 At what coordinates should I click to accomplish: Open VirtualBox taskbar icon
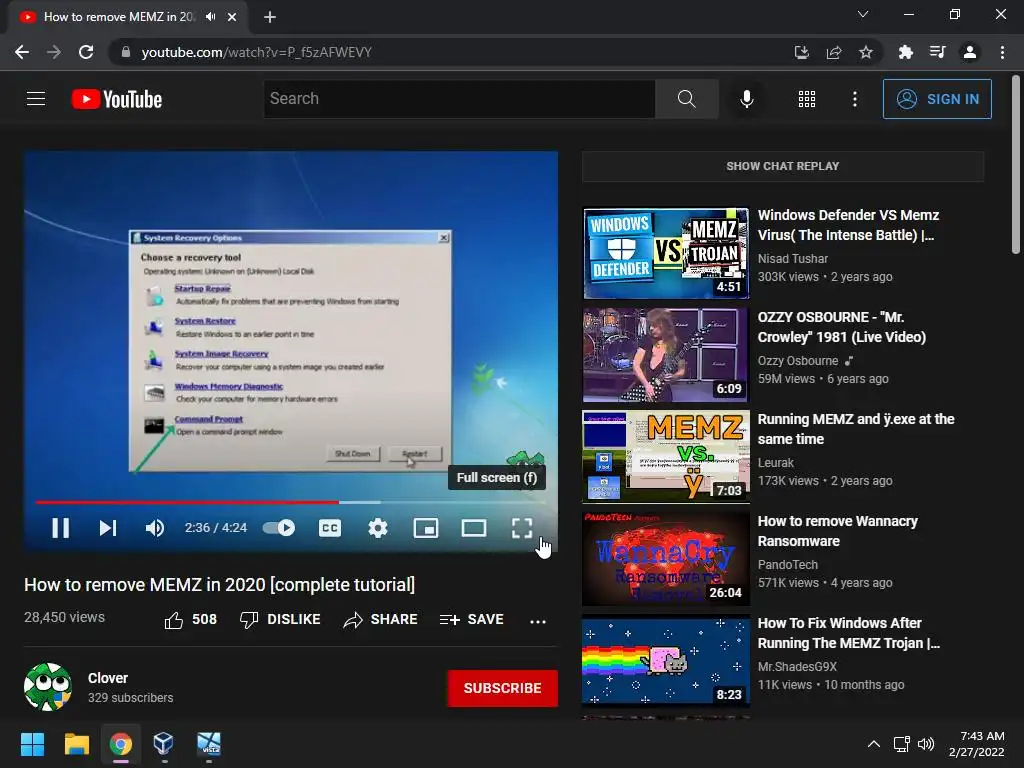pyautogui.click(x=163, y=744)
